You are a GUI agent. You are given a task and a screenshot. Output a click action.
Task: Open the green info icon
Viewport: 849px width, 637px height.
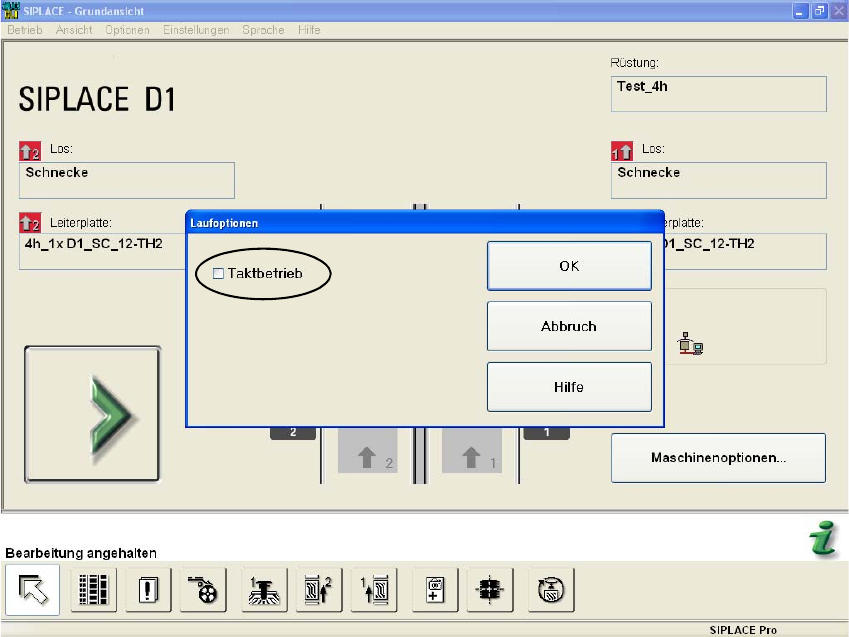pyautogui.click(x=824, y=538)
